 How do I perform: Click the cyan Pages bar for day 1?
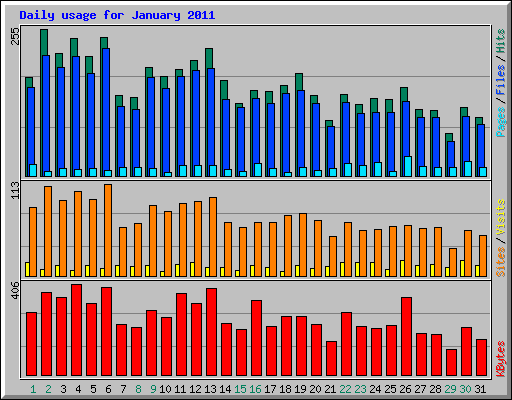pyautogui.click(x=33, y=170)
